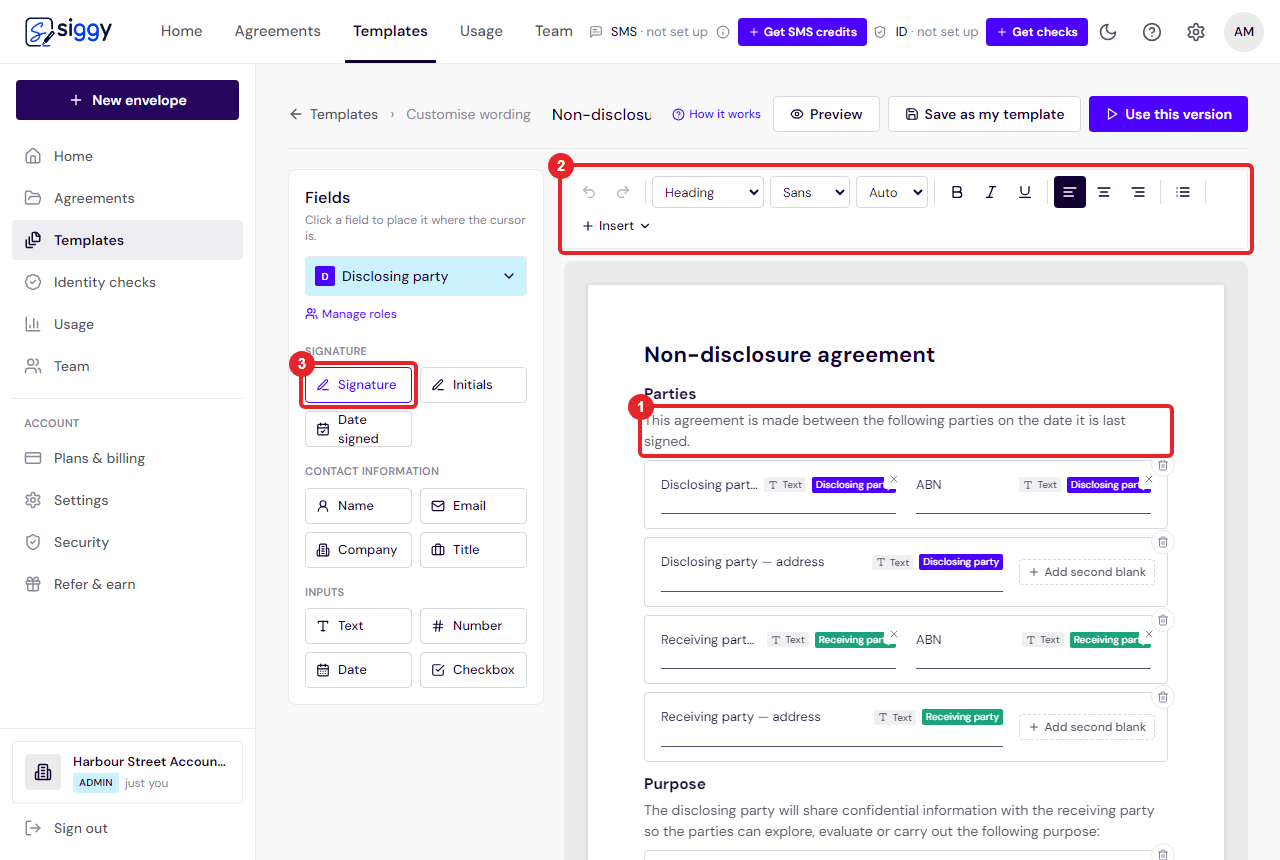Click Use this version button
The width and height of the screenshot is (1280, 860).
pos(1168,114)
